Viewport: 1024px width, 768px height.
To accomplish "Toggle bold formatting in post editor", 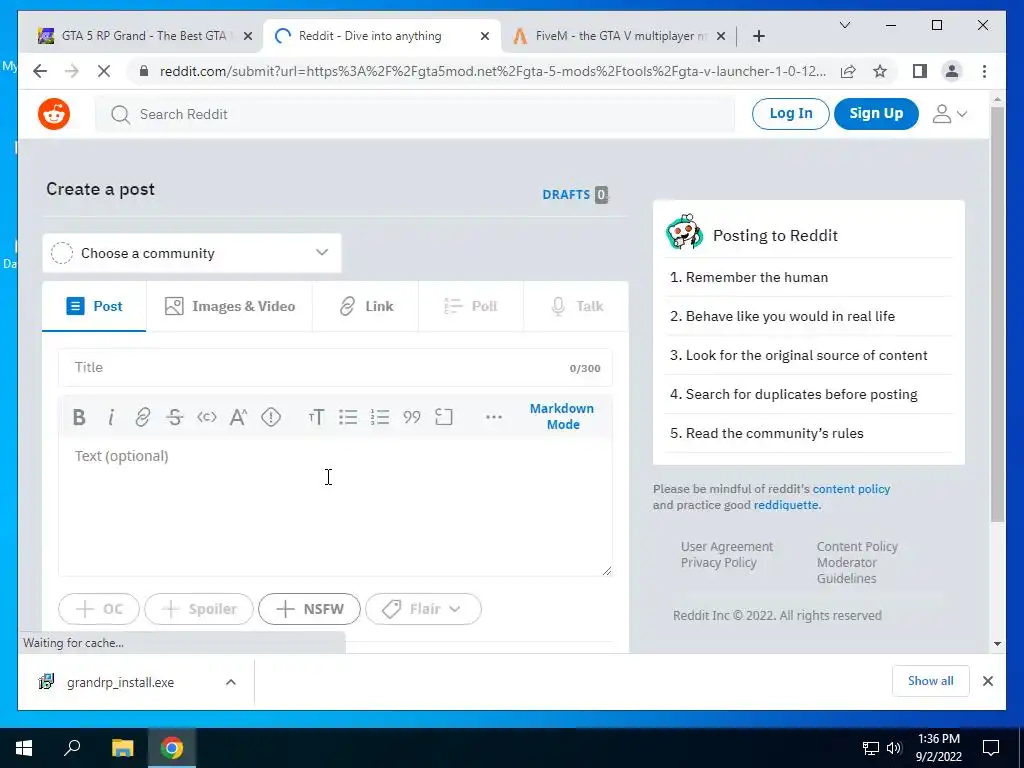I will click(x=79, y=417).
